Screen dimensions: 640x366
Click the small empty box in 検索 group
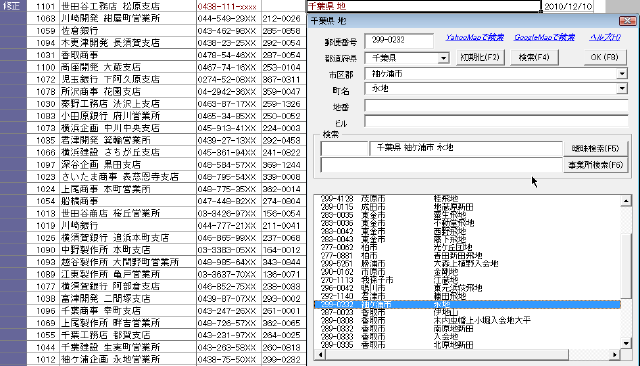click(344, 149)
